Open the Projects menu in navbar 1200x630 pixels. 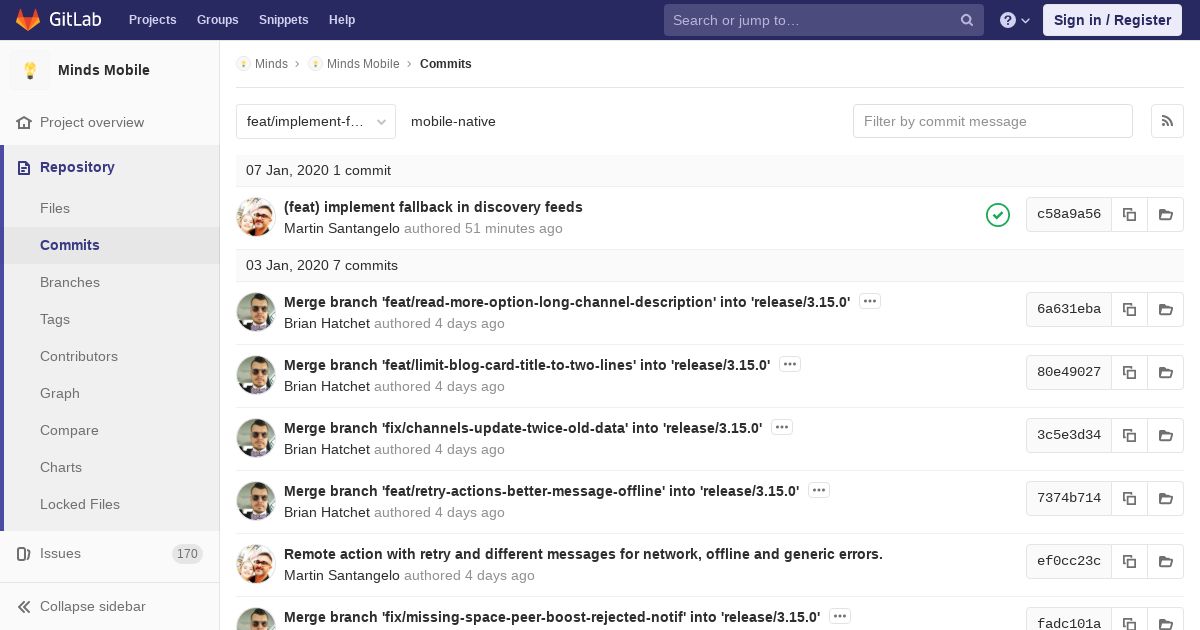point(152,20)
